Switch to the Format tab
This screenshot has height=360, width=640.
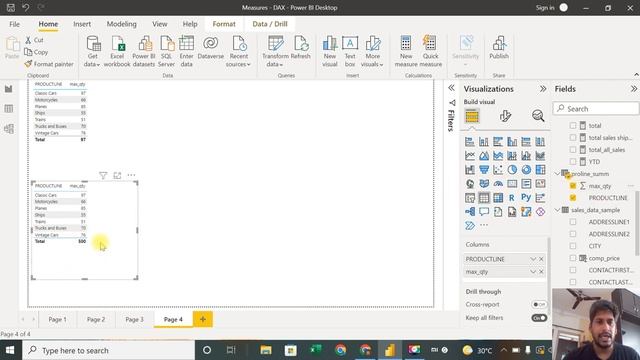[x=224, y=24]
